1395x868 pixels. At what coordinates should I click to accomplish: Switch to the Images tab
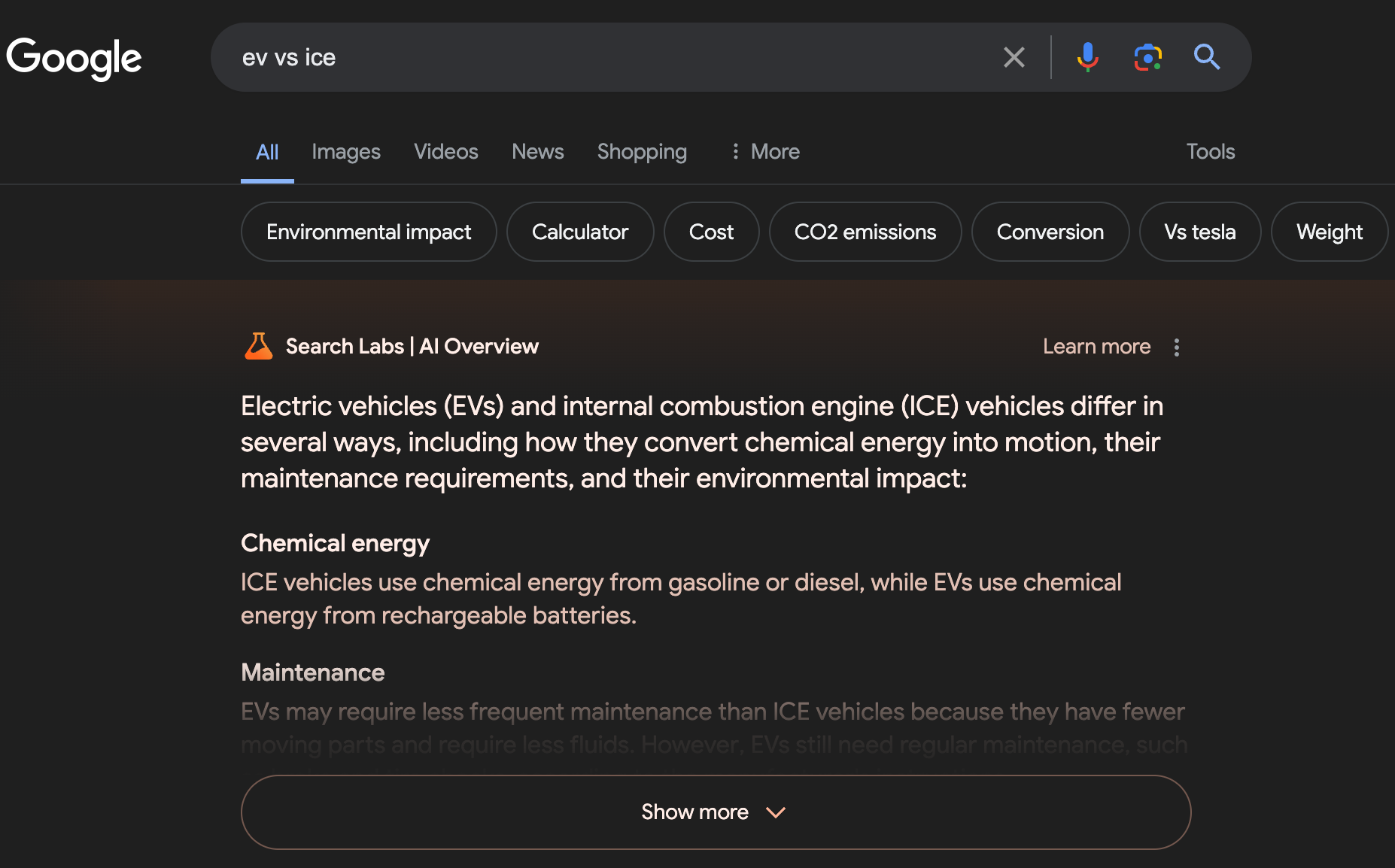coord(345,151)
